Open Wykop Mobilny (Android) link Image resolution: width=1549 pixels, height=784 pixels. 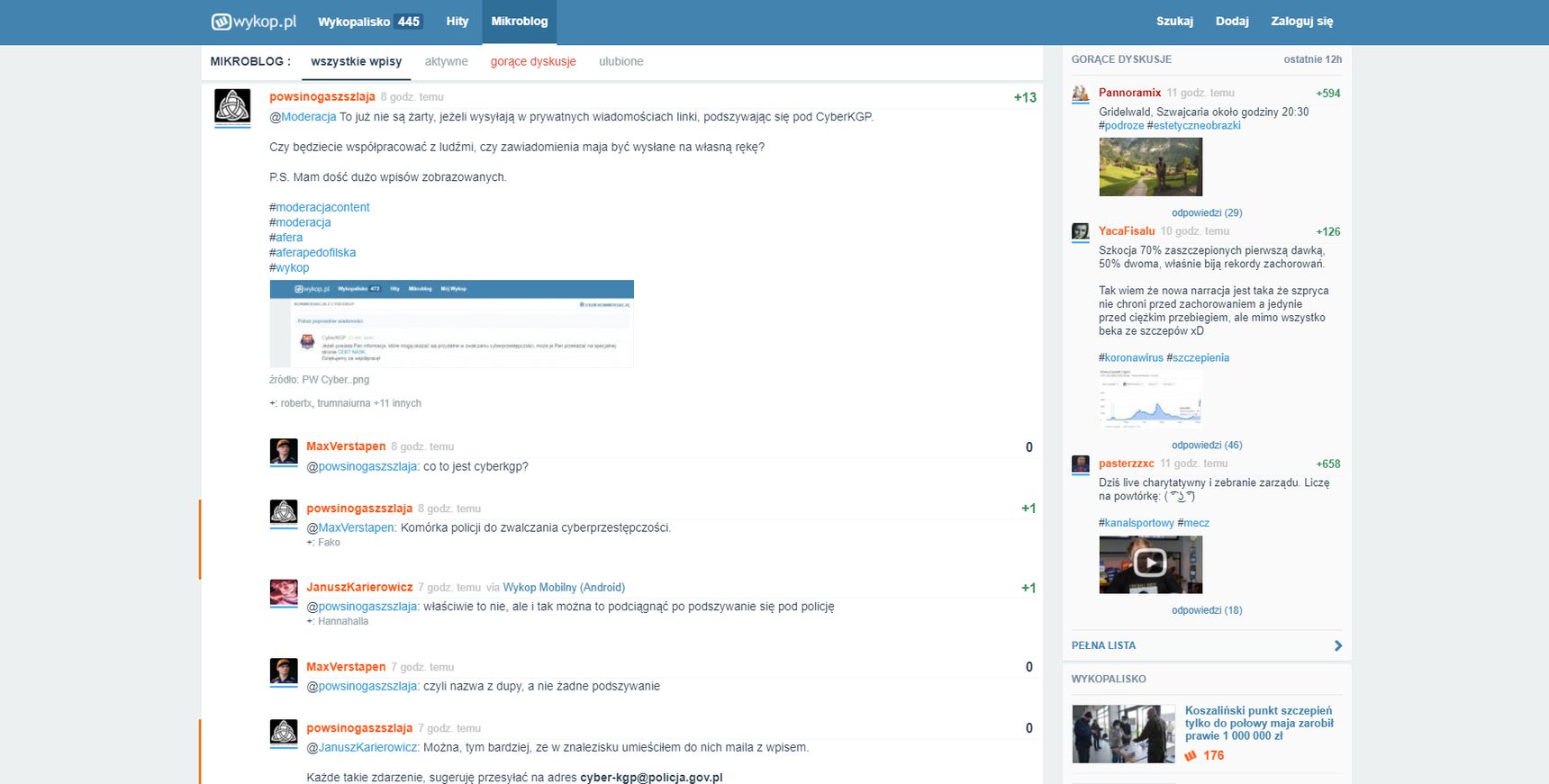point(564,588)
